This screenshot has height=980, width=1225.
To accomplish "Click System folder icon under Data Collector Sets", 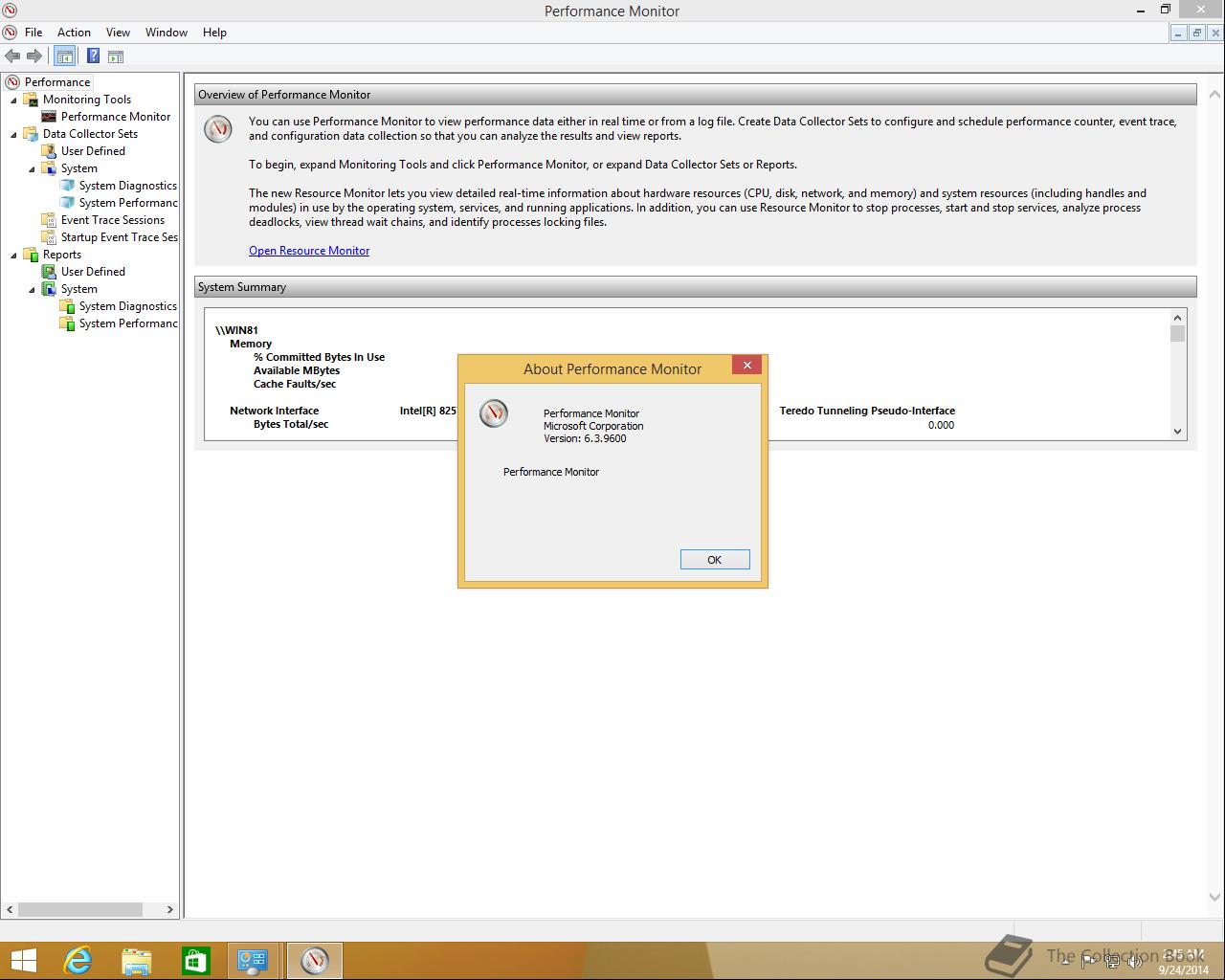I will [49, 168].
